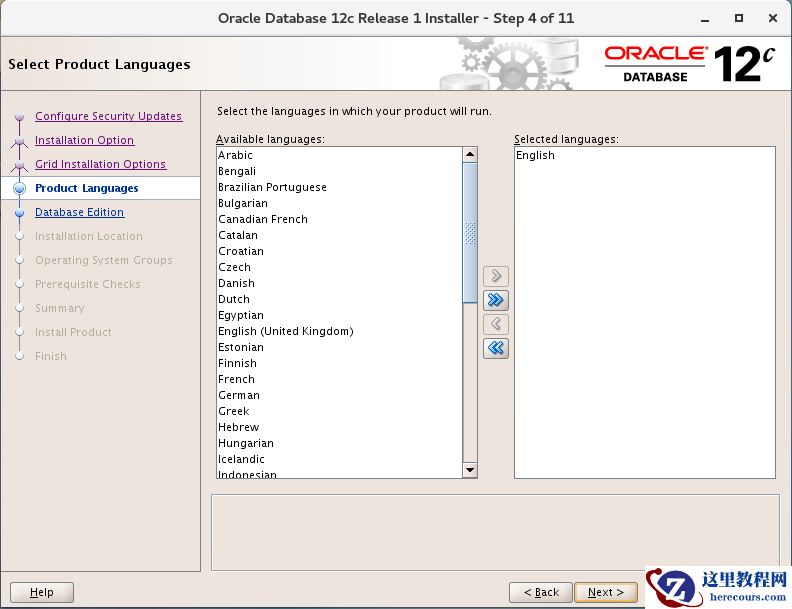Select Hungarian in Available languages

coord(339,443)
